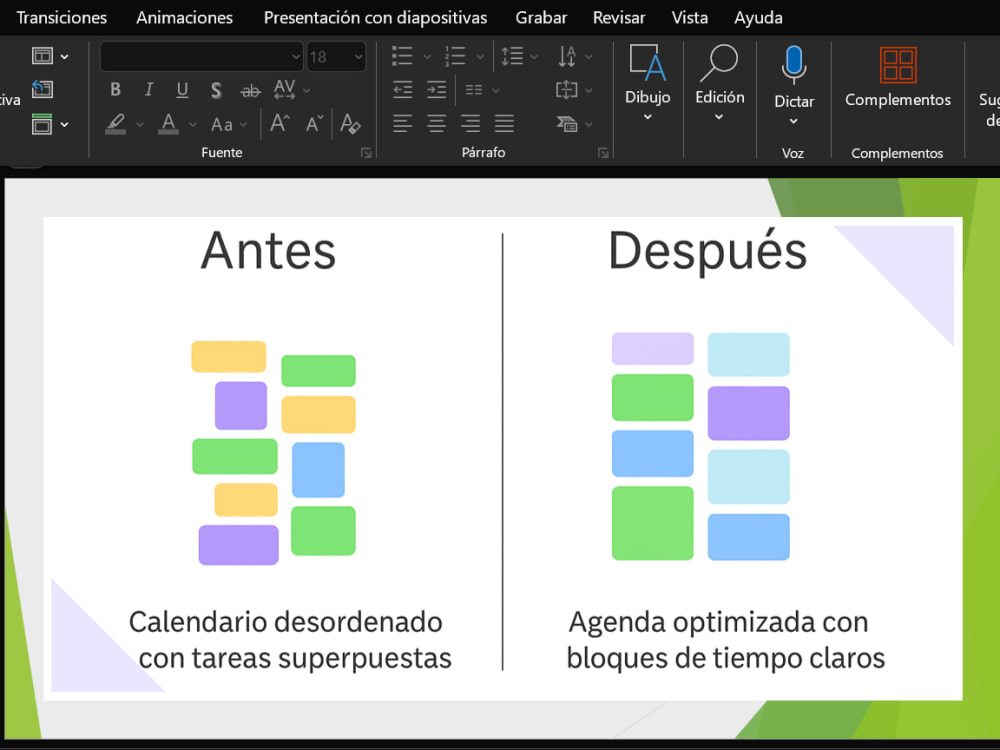Open bullet style dropdown arrow
This screenshot has width=1000, height=750.
[x=427, y=57]
